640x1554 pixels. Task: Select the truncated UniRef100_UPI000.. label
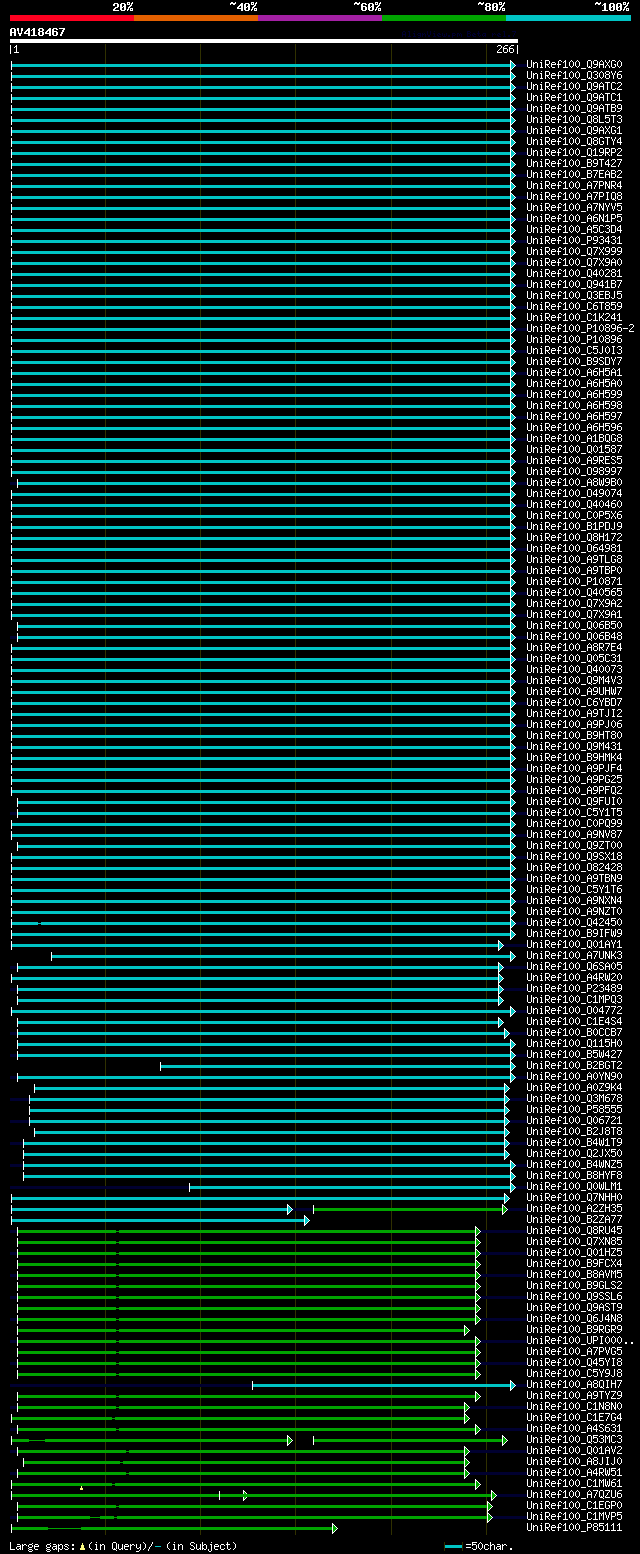point(580,1340)
